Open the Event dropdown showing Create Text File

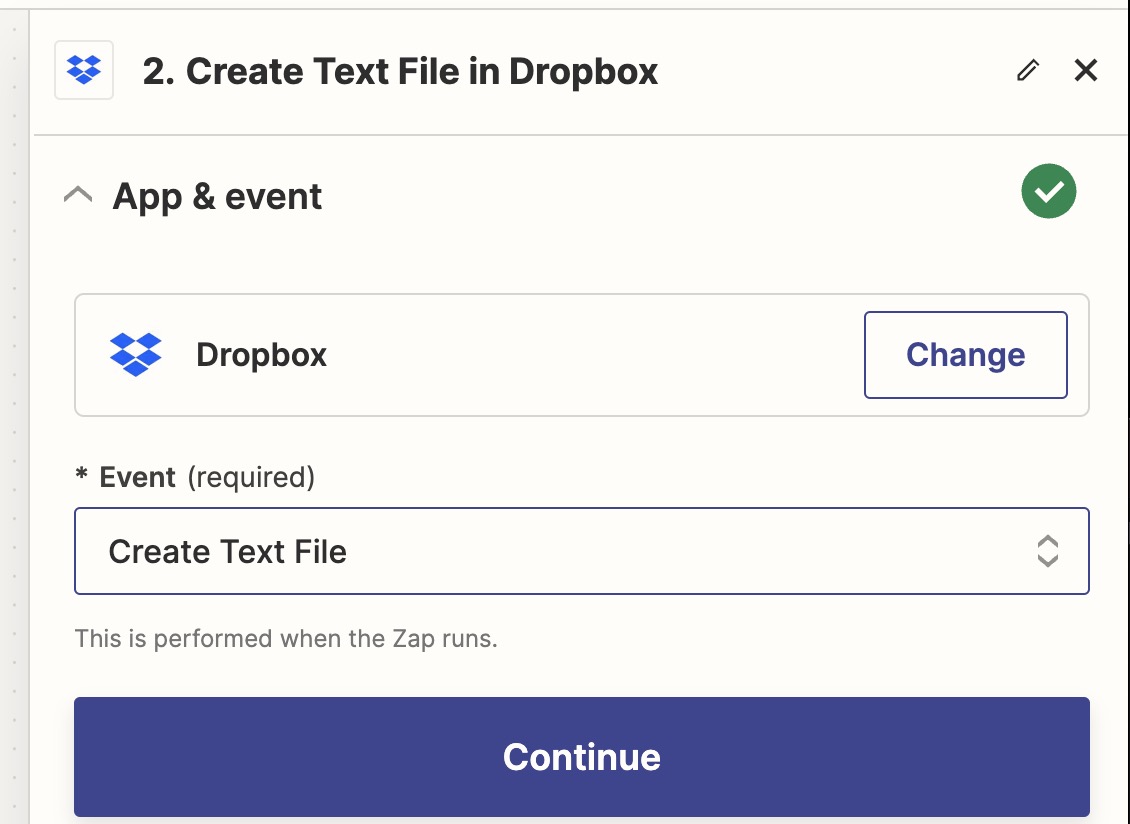click(582, 551)
